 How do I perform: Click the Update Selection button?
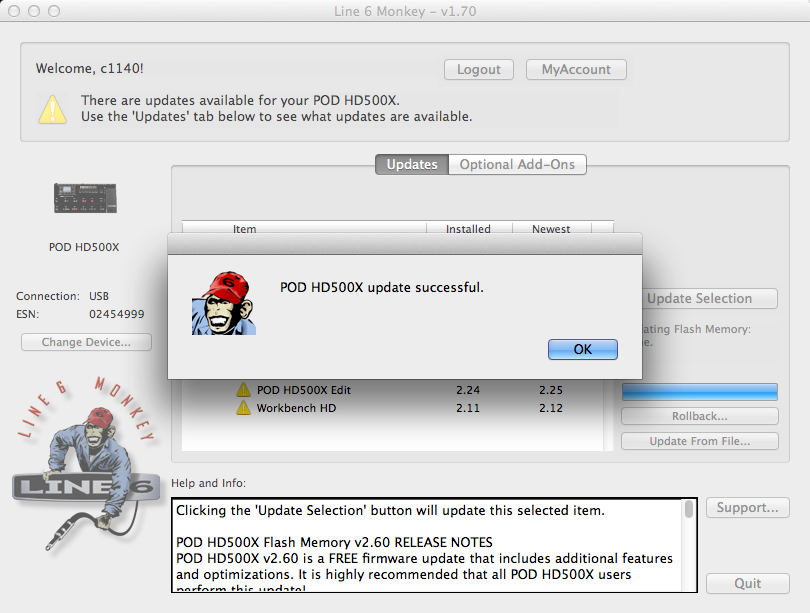[709, 298]
